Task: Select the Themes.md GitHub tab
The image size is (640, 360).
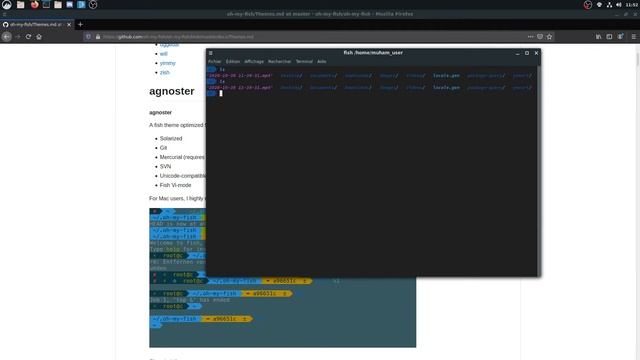Action: pos(37,24)
